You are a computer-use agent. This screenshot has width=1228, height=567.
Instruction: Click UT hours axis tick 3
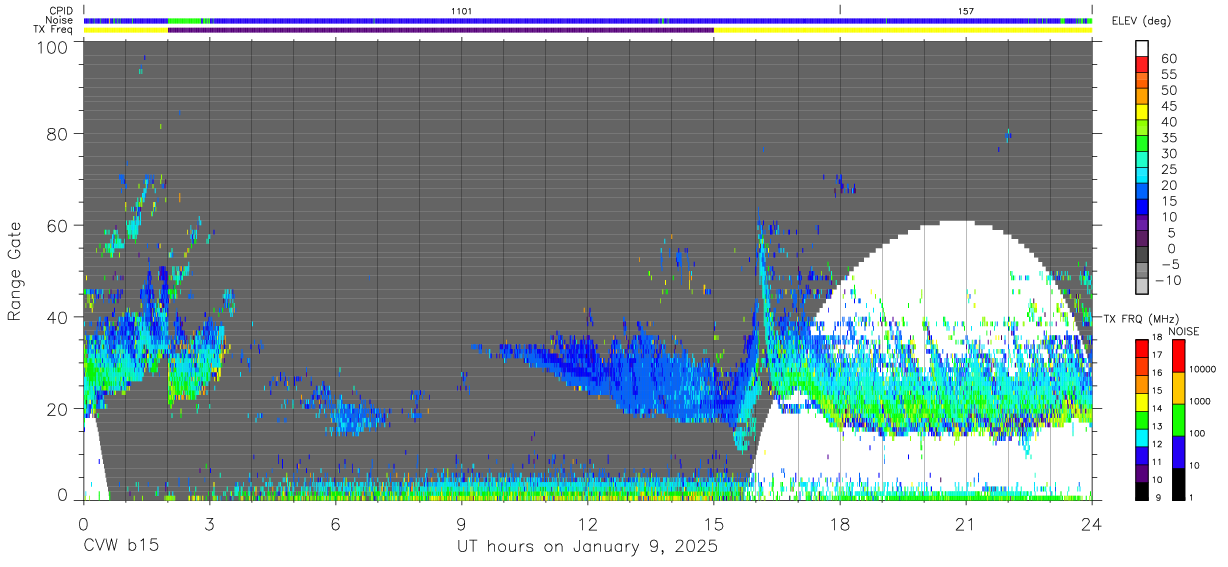[210, 523]
